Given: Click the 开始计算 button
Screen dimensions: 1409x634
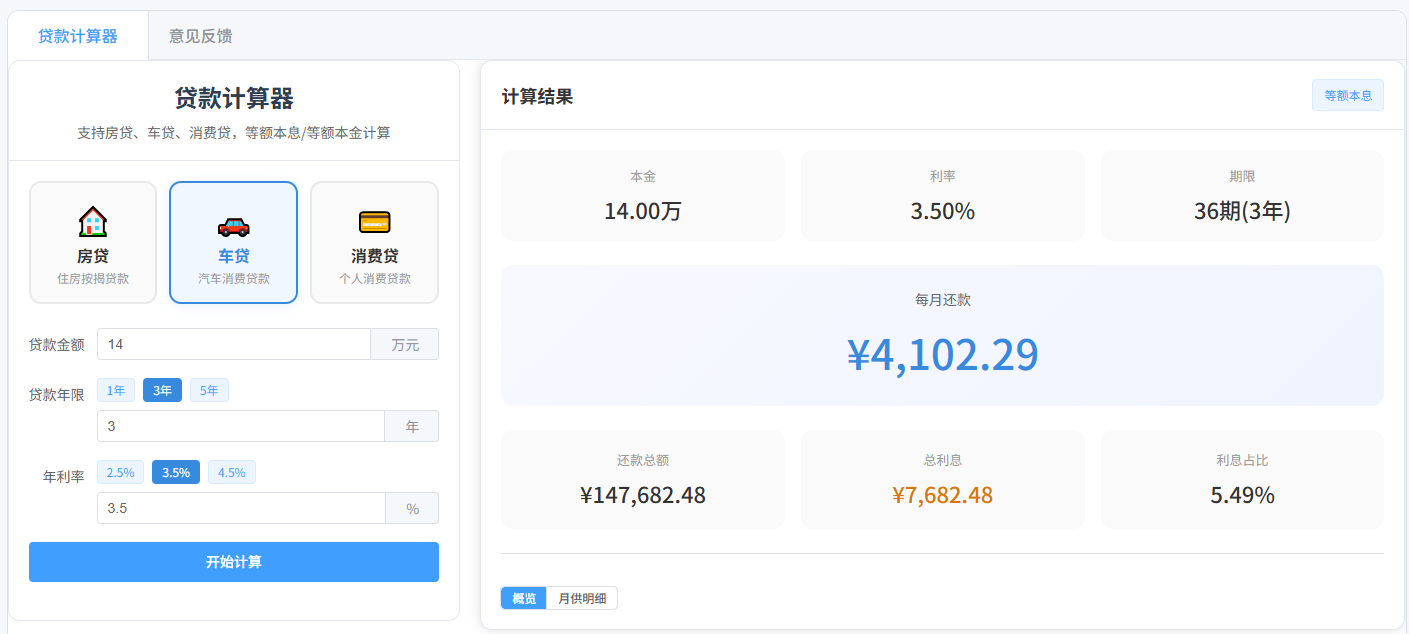Looking at the screenshot, I should [234, 562].
